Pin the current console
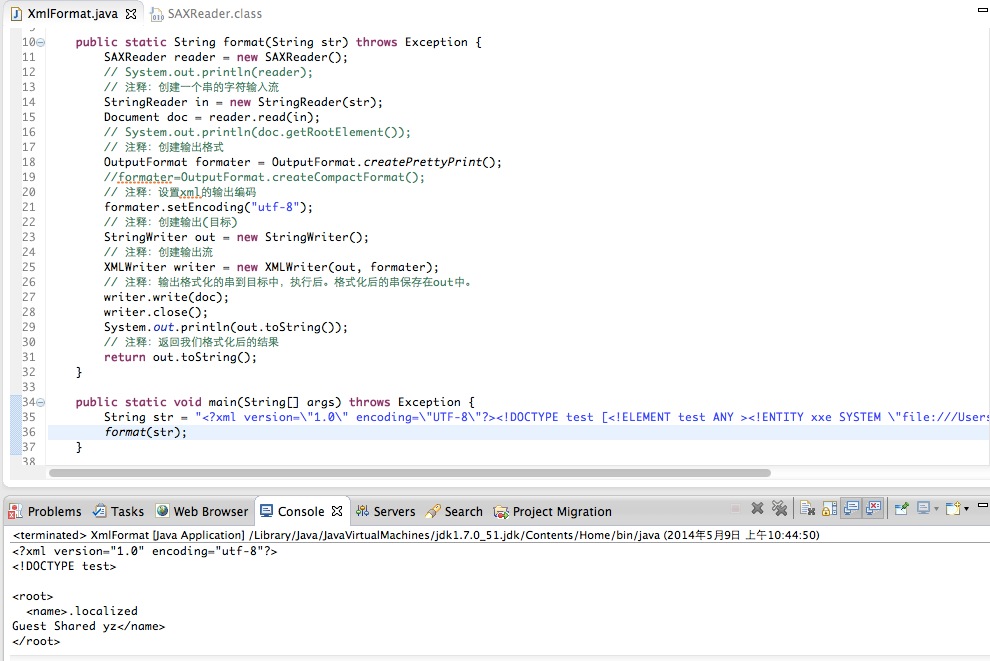Image resolution: width=990 pixels, height=661 pixels. pyautogui.click(x=902, y=508)
